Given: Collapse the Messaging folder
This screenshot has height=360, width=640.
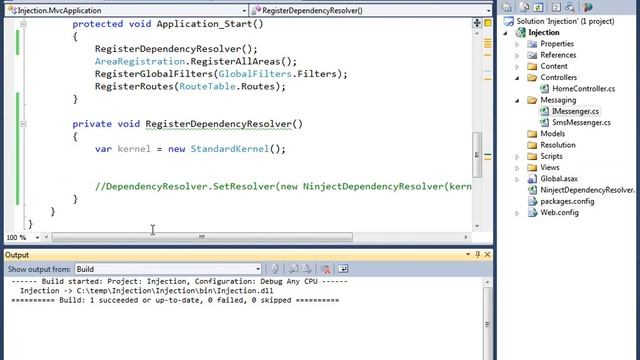Looking at the screenshot, I should [517, 100].
